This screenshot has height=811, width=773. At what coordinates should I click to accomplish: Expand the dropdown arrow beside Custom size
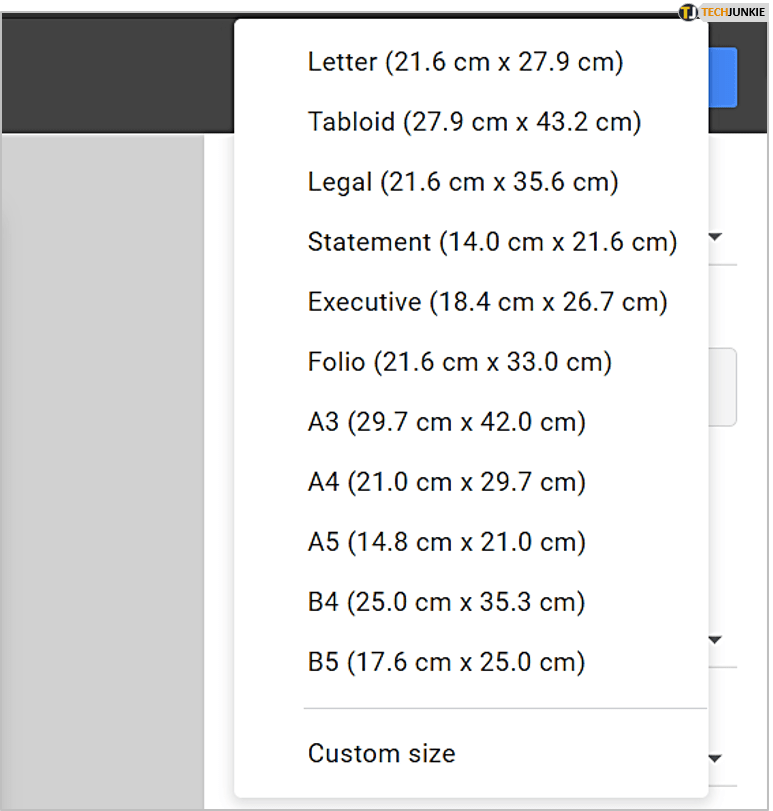coord(716,759)
